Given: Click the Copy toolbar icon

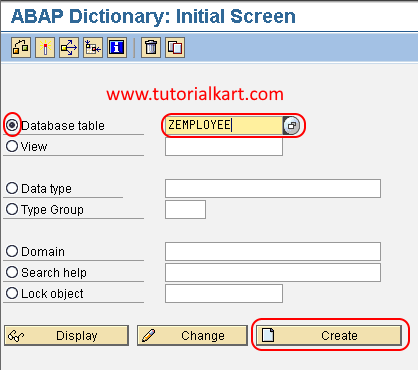Looking at the screenshot, I should pyautogui.click(x=175, y=47).
